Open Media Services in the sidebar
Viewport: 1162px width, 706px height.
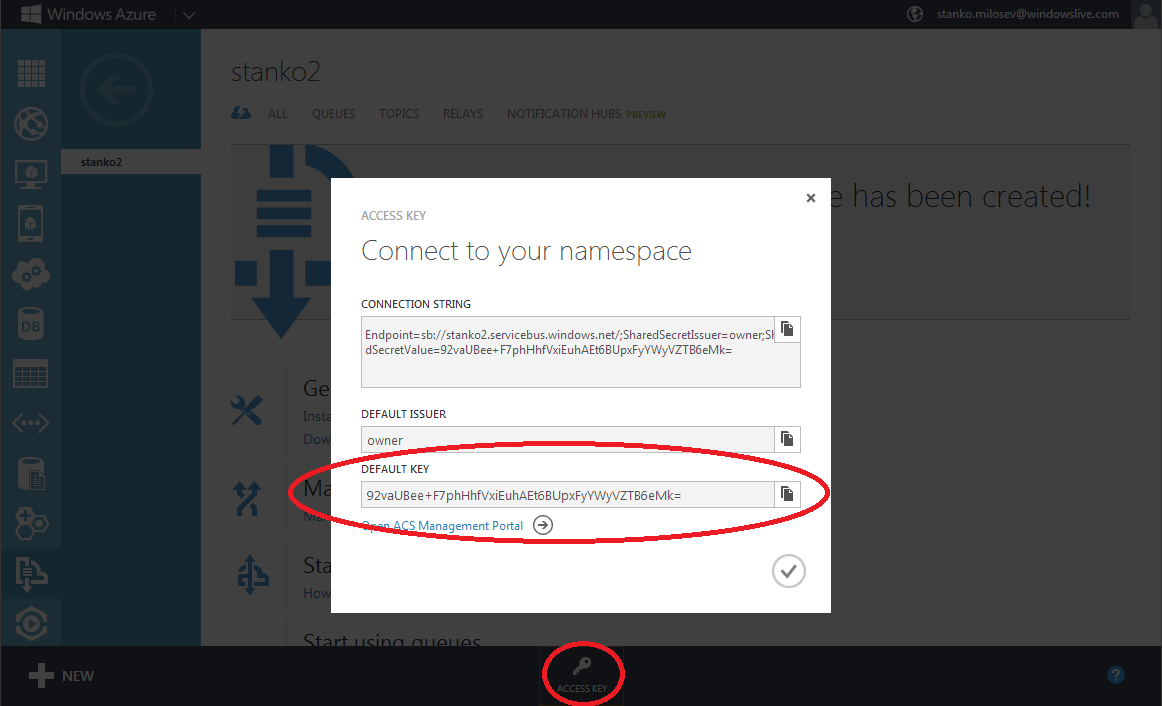tap(31, 623)
